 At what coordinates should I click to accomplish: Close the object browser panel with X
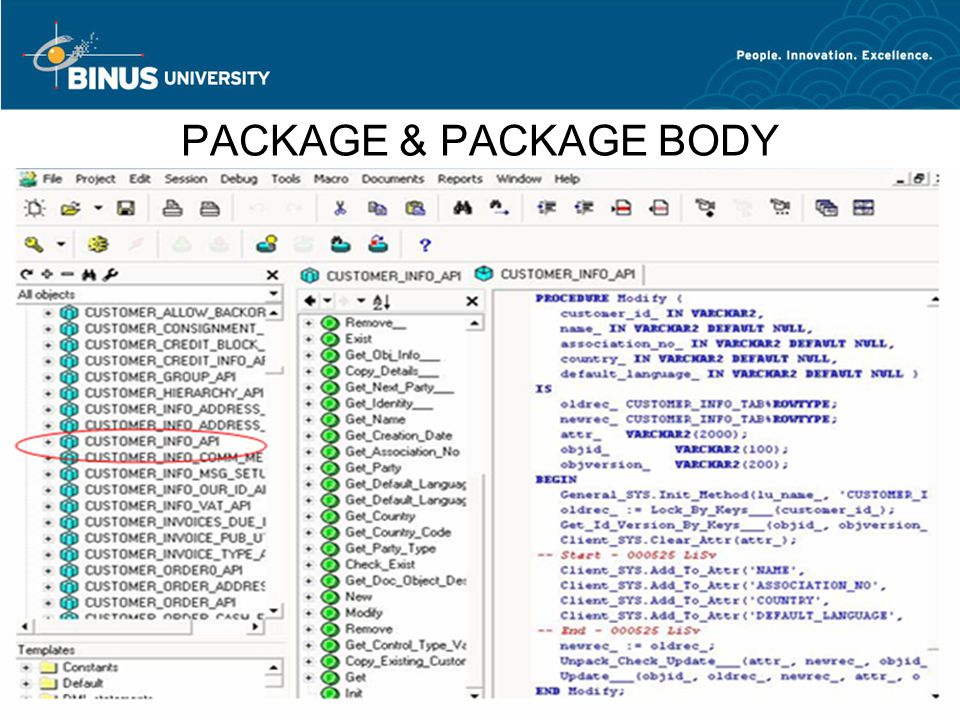click(x=272, y=276)
